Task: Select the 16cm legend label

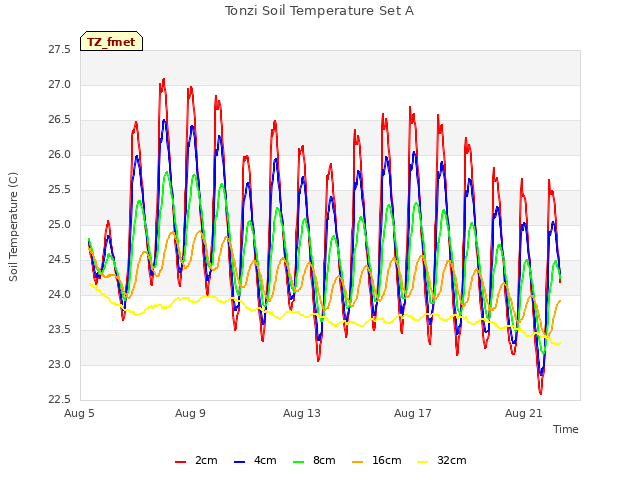Action: 387,460
